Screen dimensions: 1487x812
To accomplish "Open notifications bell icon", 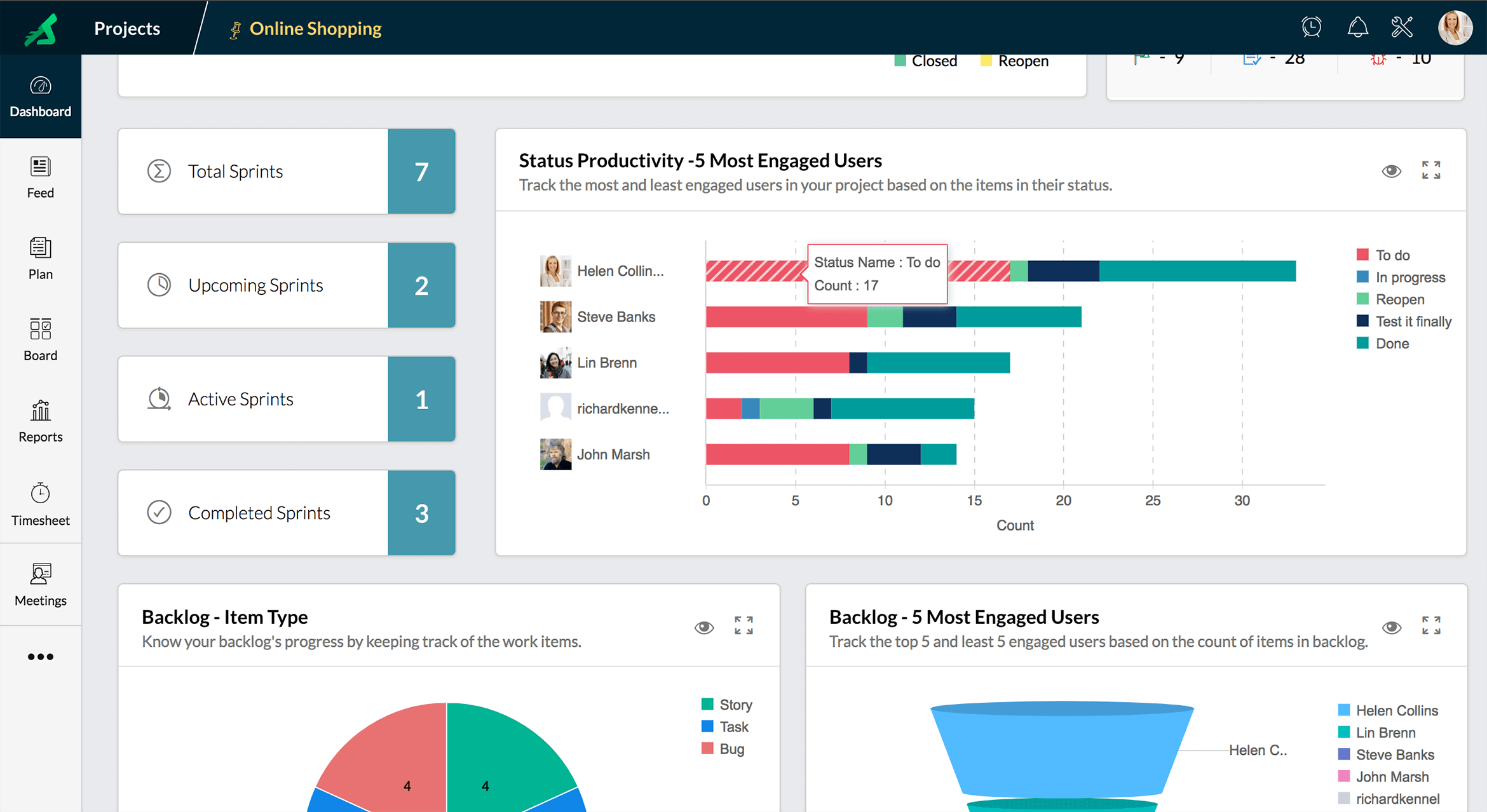I will pyautogui.click(x=1357, y=27).
